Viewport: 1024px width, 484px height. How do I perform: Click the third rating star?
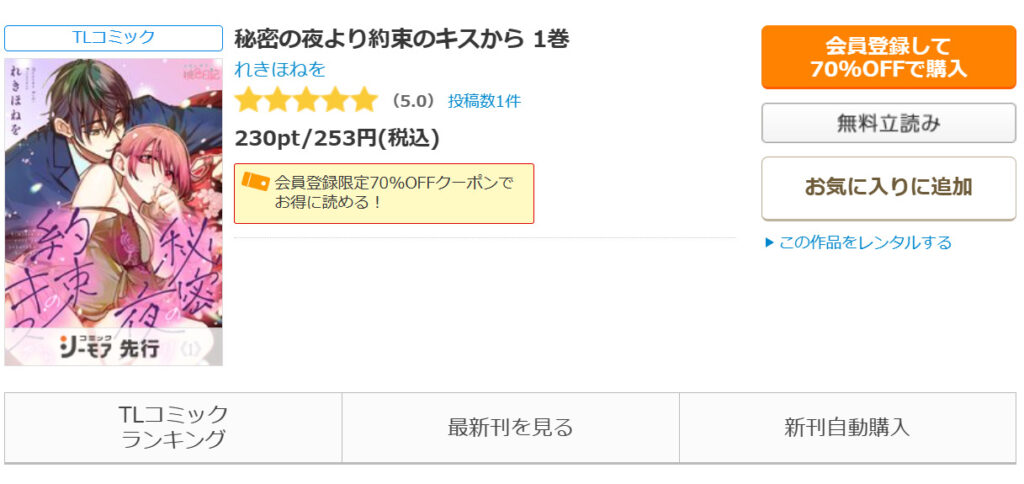click(306, 101)
